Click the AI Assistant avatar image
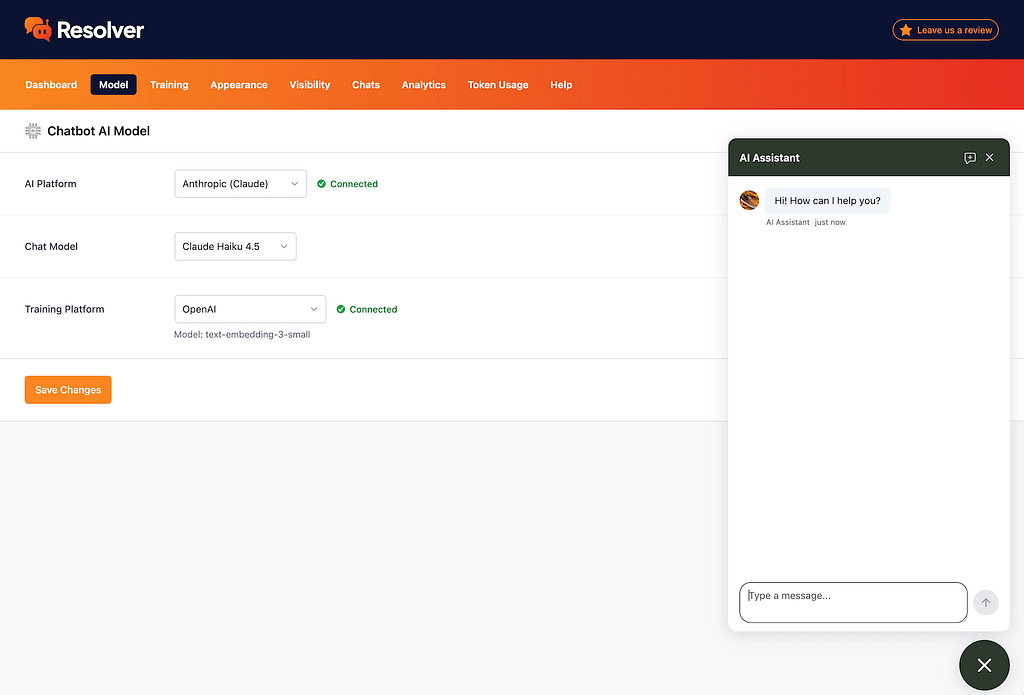This screenshot has width=1024, height=695. click(x=749, y=200)
